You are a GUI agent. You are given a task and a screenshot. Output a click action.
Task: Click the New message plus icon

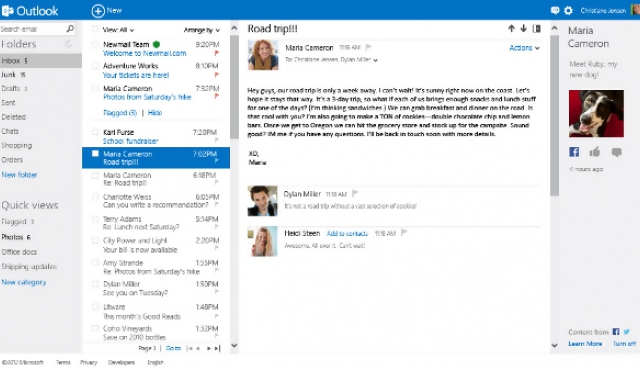point(98,11)
